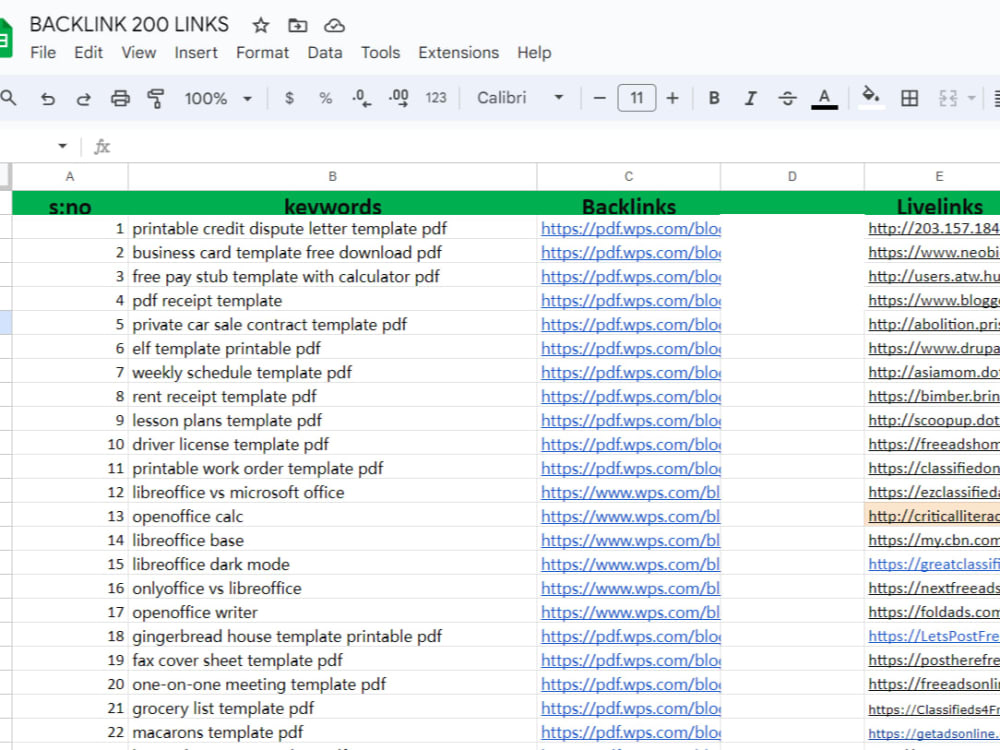Viewport: 1000px width, 750px height.
Task: Click the BACKLINK 200 LINKS document title
Action: (x=129, y=25)
